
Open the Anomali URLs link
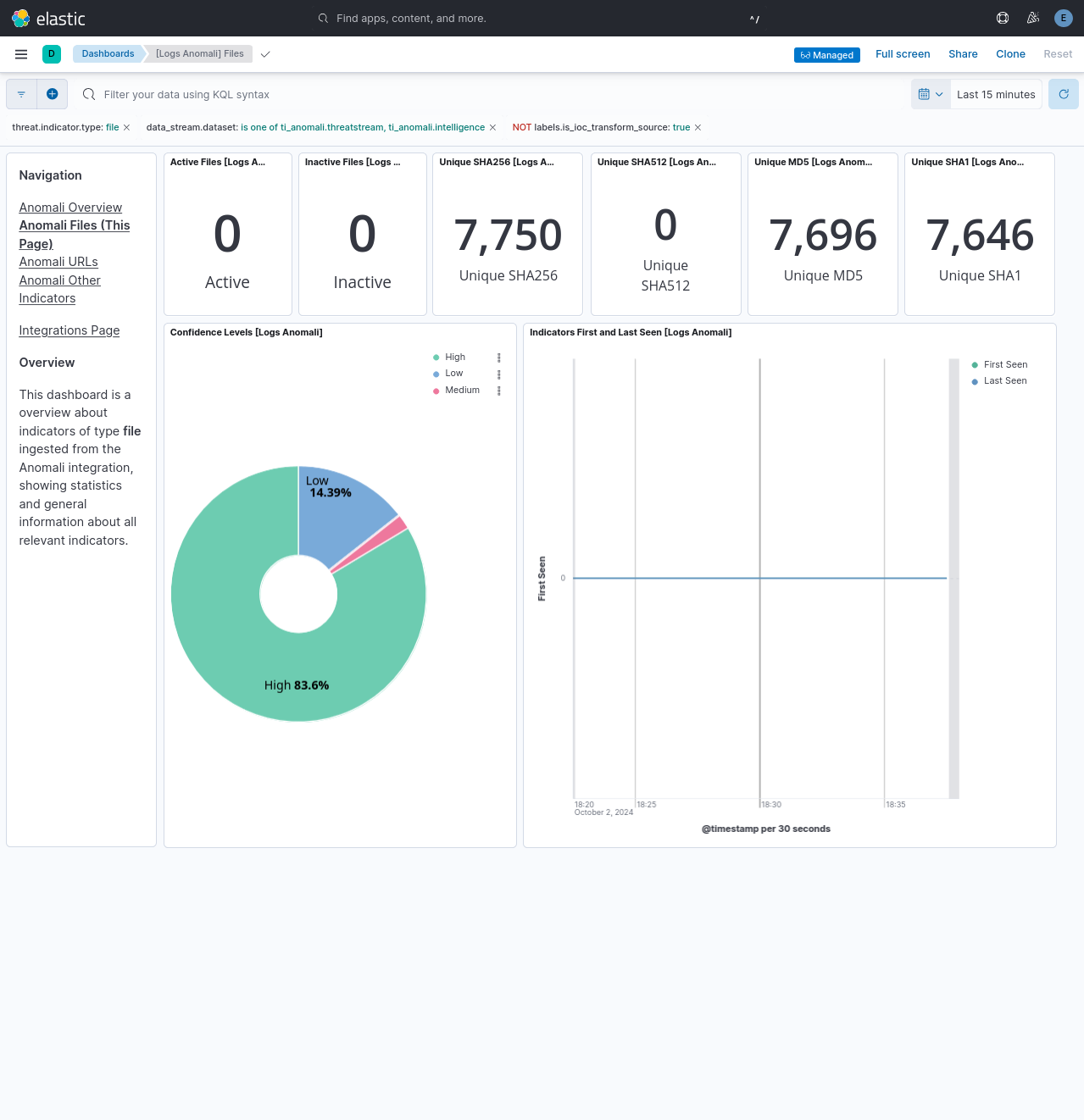pos(58,262)
